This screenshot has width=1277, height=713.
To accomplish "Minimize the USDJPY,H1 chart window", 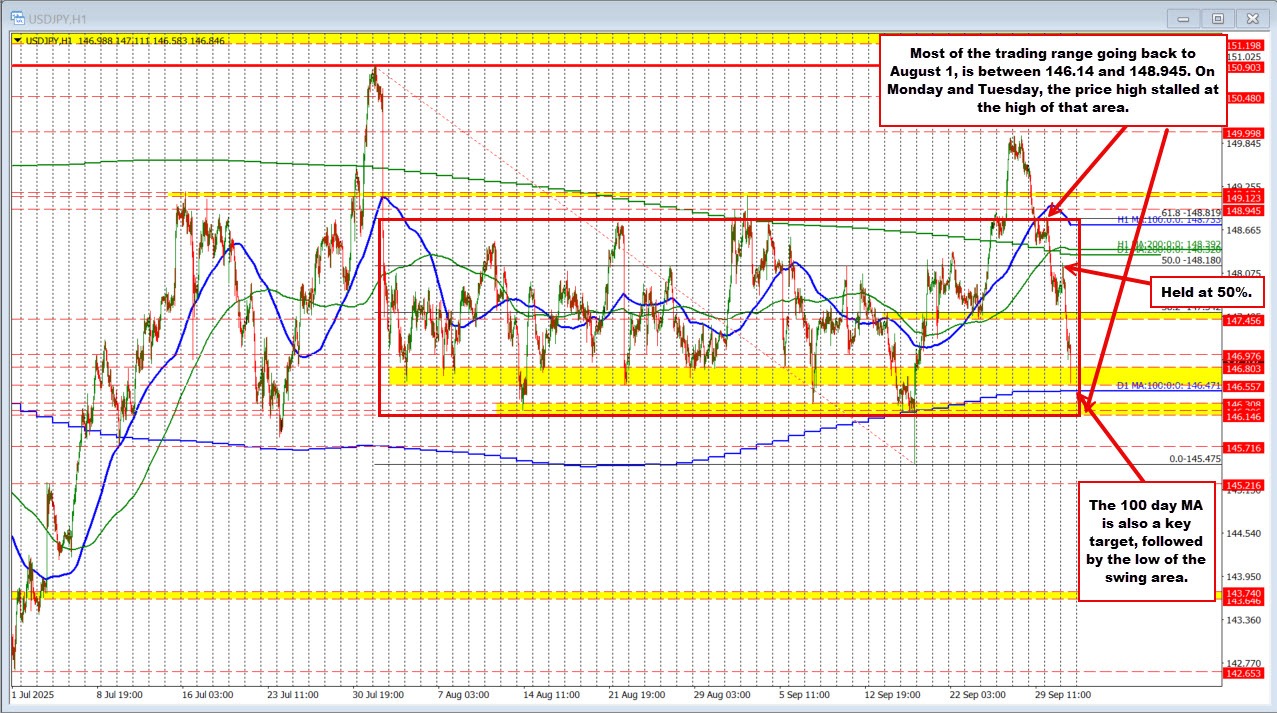I will point(1186,18).
